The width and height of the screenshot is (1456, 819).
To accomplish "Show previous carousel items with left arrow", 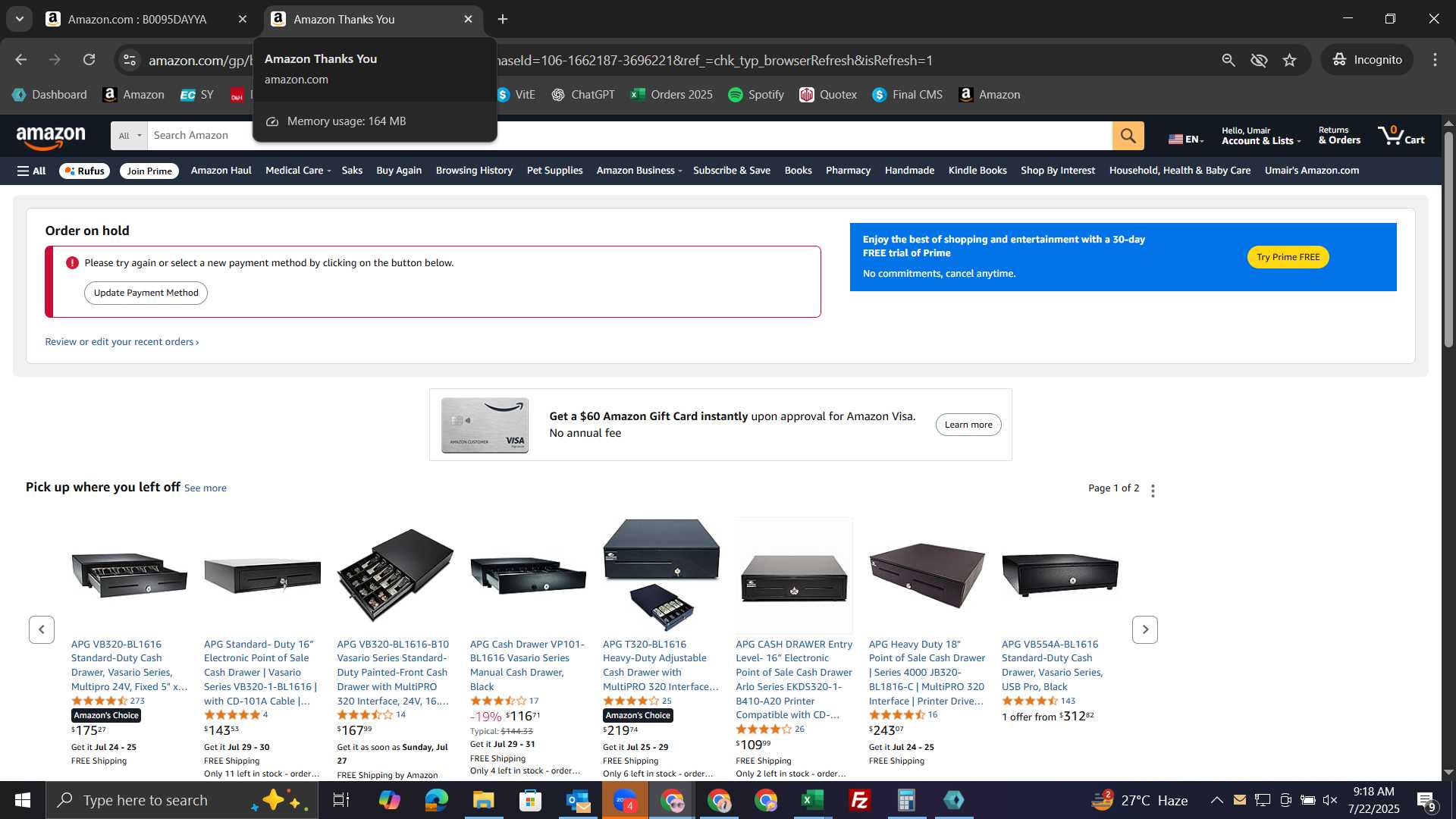I will [42, 629].
